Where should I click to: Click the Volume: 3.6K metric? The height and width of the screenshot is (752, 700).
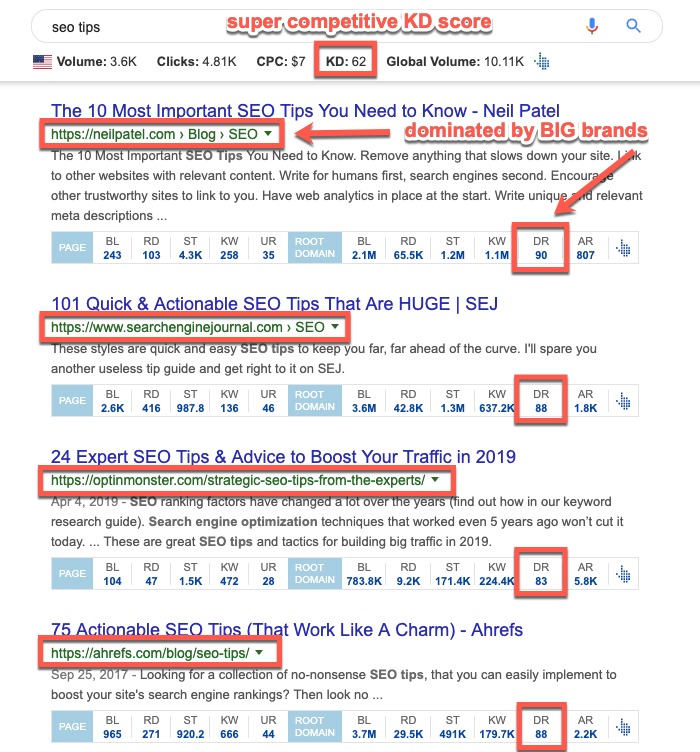(x=97, y=61)
